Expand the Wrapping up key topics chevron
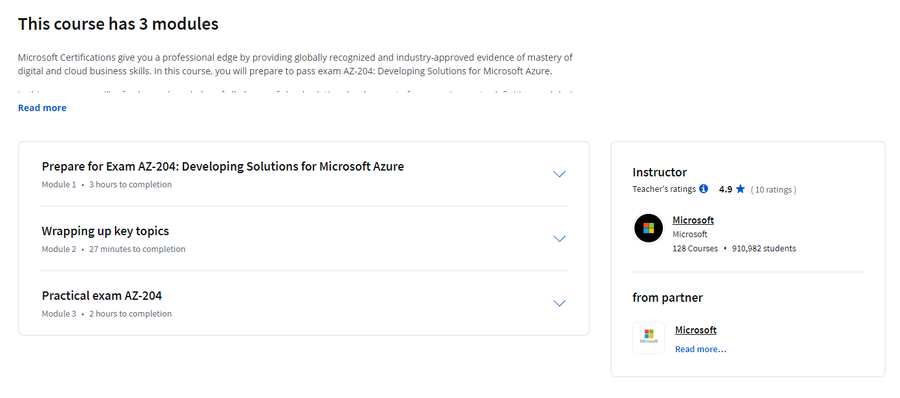 click(x=559, y=238)
